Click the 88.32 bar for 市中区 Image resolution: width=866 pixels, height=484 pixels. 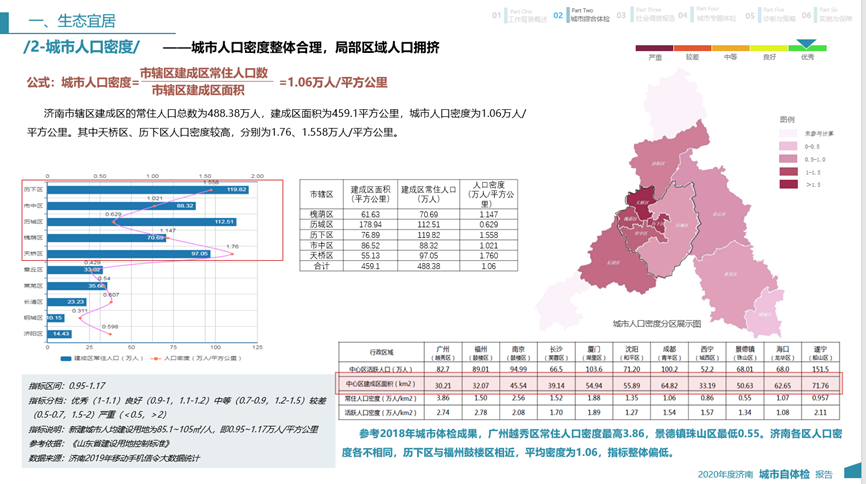tap(122, 206)
